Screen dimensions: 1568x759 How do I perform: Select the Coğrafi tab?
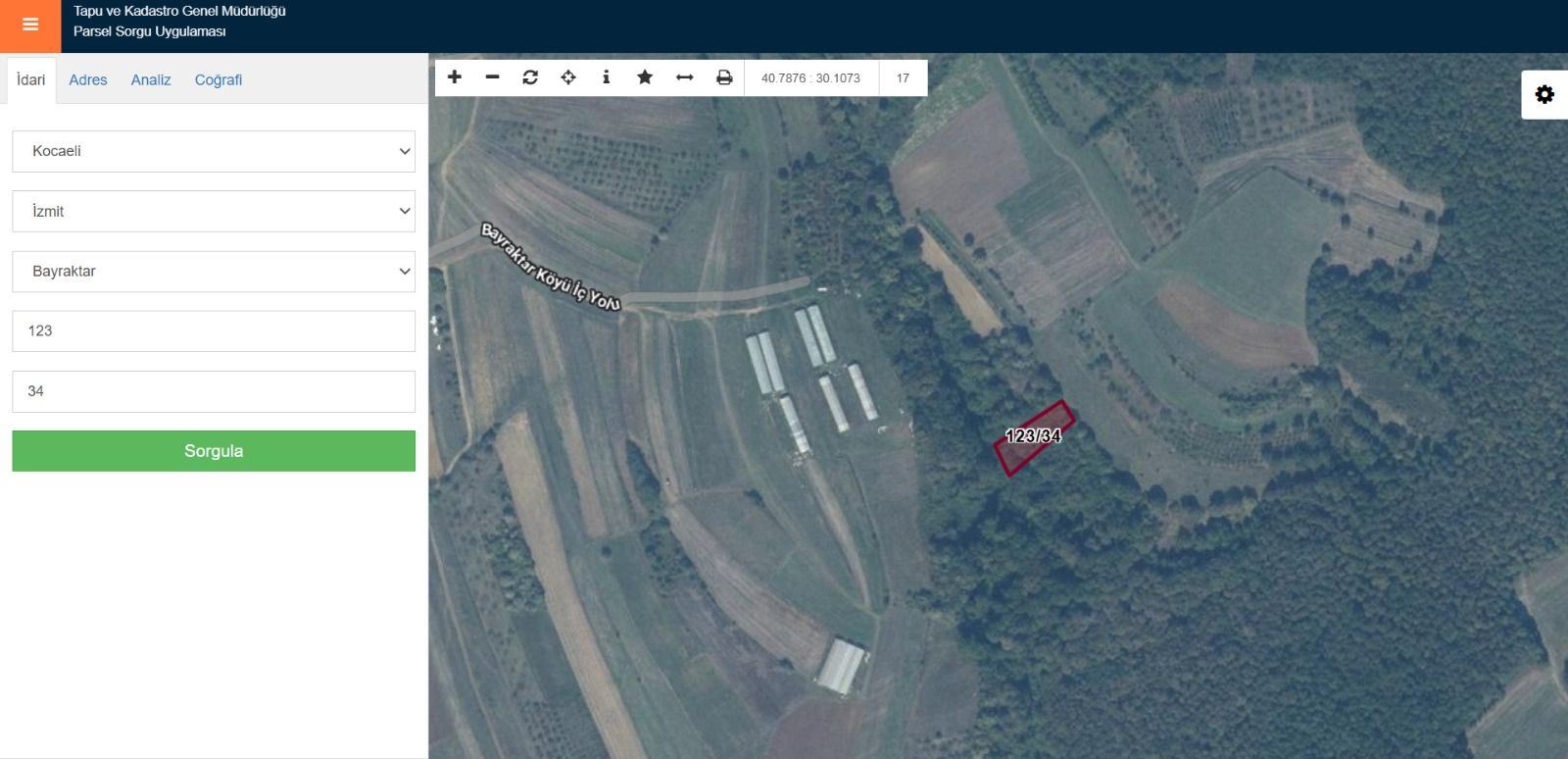[219, 80]
